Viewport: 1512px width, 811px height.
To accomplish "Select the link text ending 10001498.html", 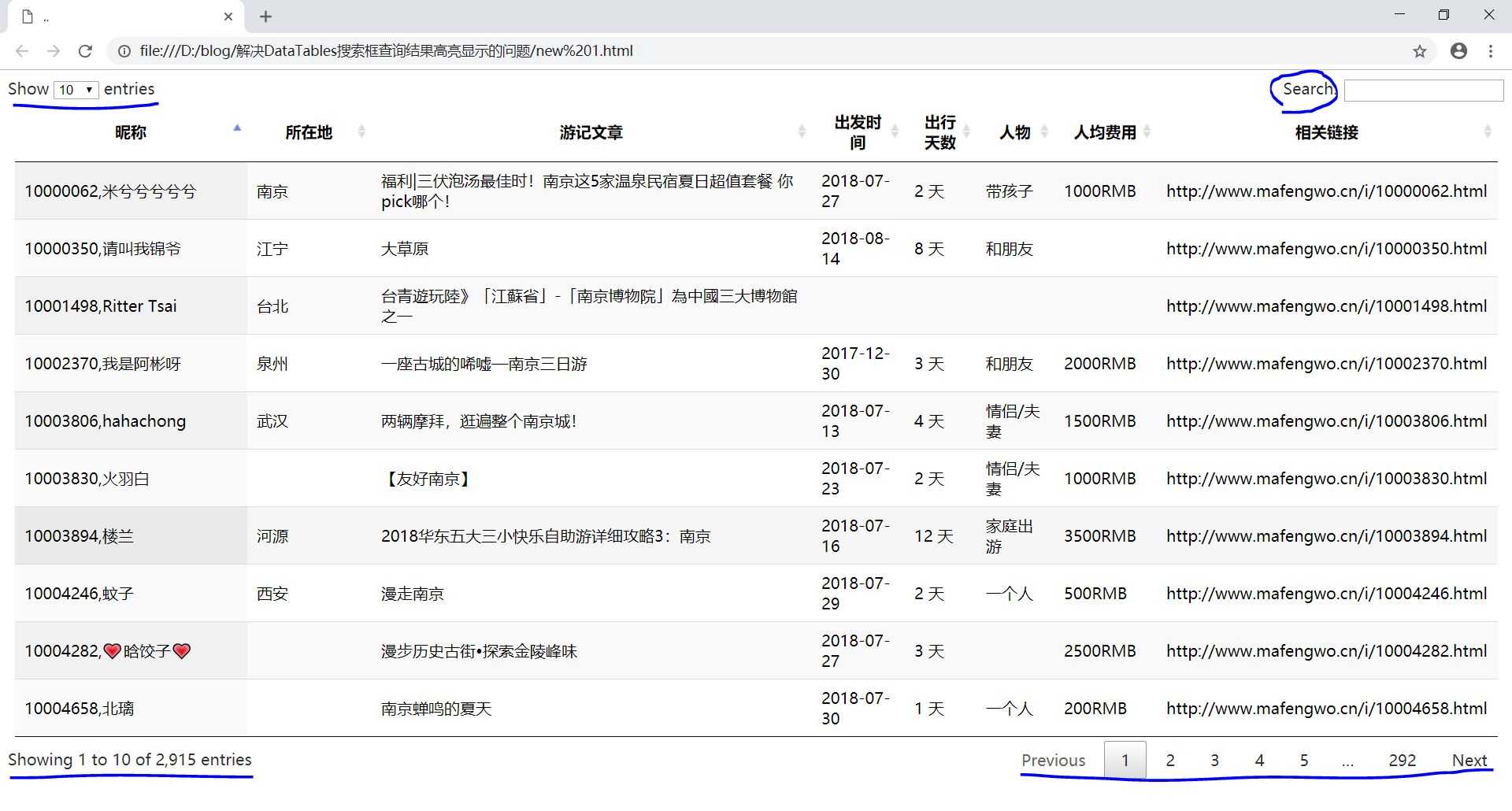I will [1327, 306].
